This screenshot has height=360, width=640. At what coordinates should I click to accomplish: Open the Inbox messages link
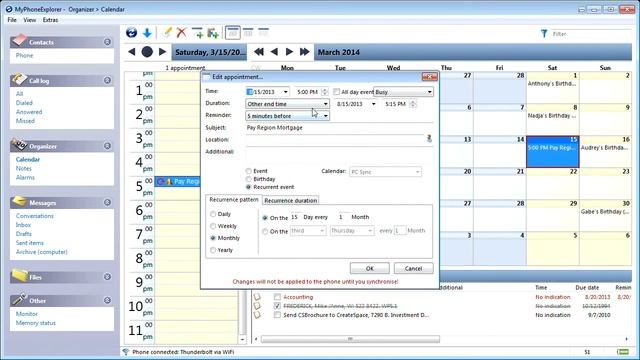23,225
